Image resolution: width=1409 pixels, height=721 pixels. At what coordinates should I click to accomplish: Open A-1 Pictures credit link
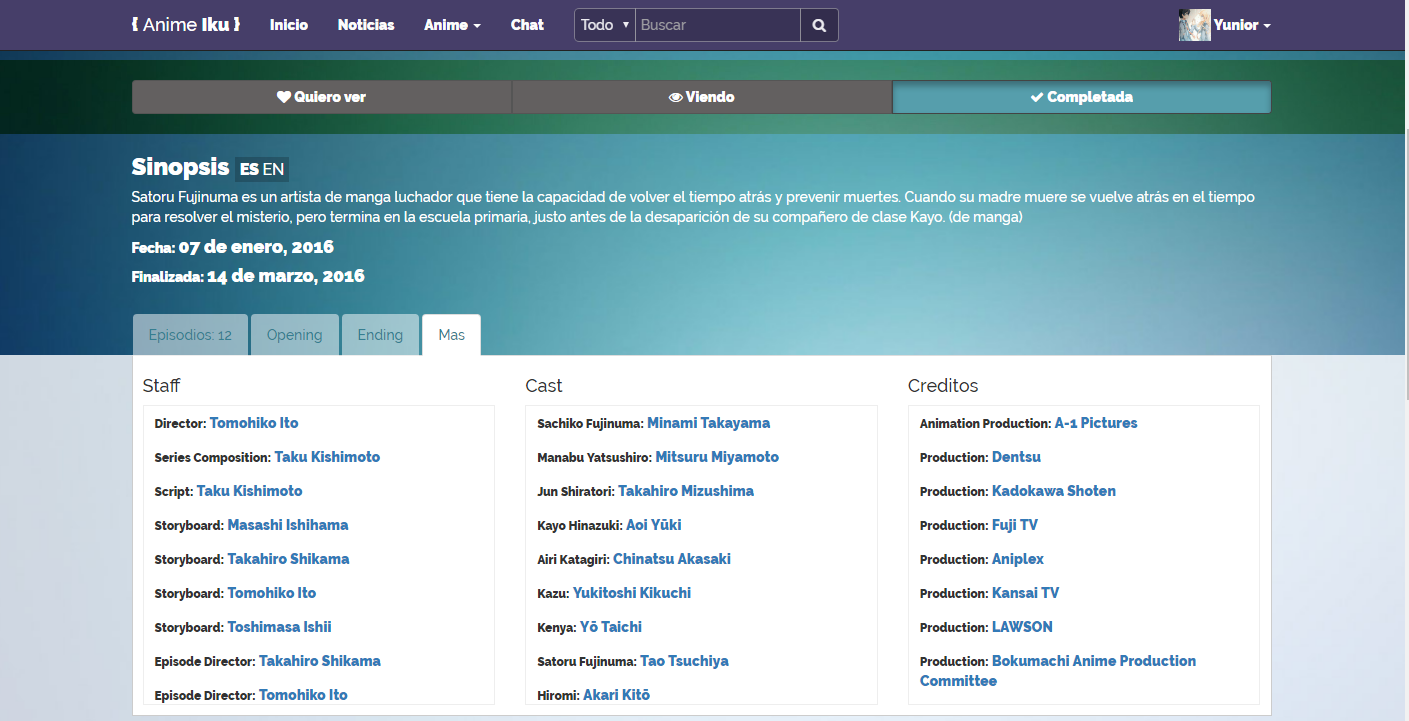point(1096,423)
